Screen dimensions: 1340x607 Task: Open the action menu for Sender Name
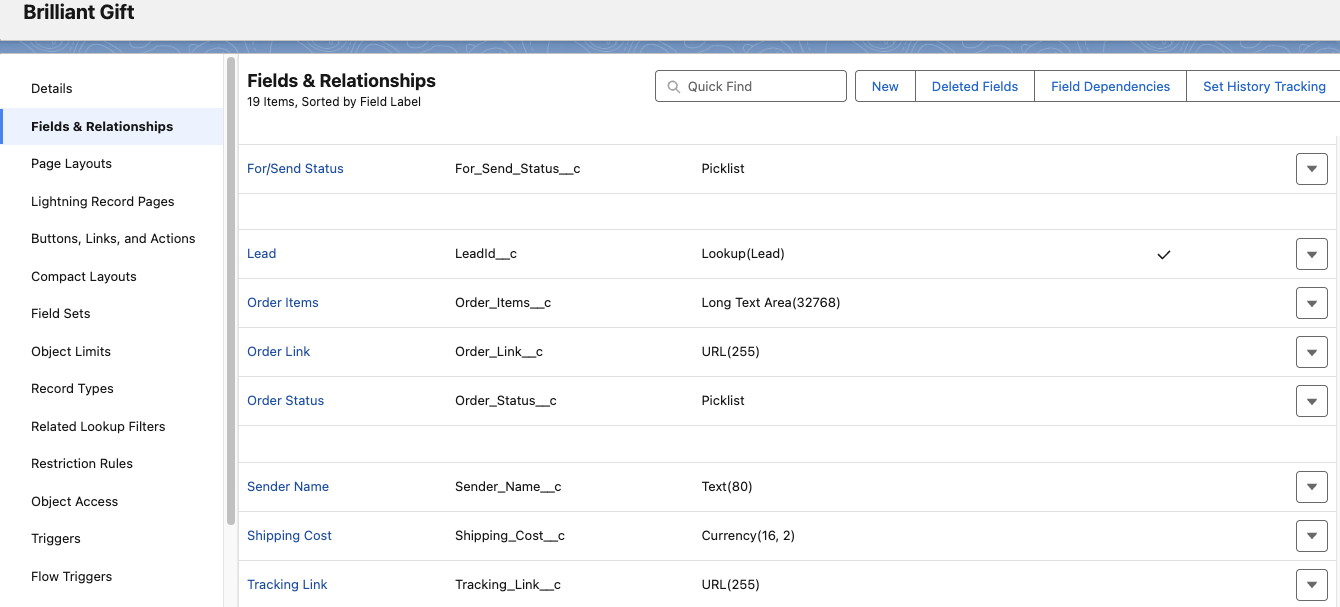tap(1311, 487)
